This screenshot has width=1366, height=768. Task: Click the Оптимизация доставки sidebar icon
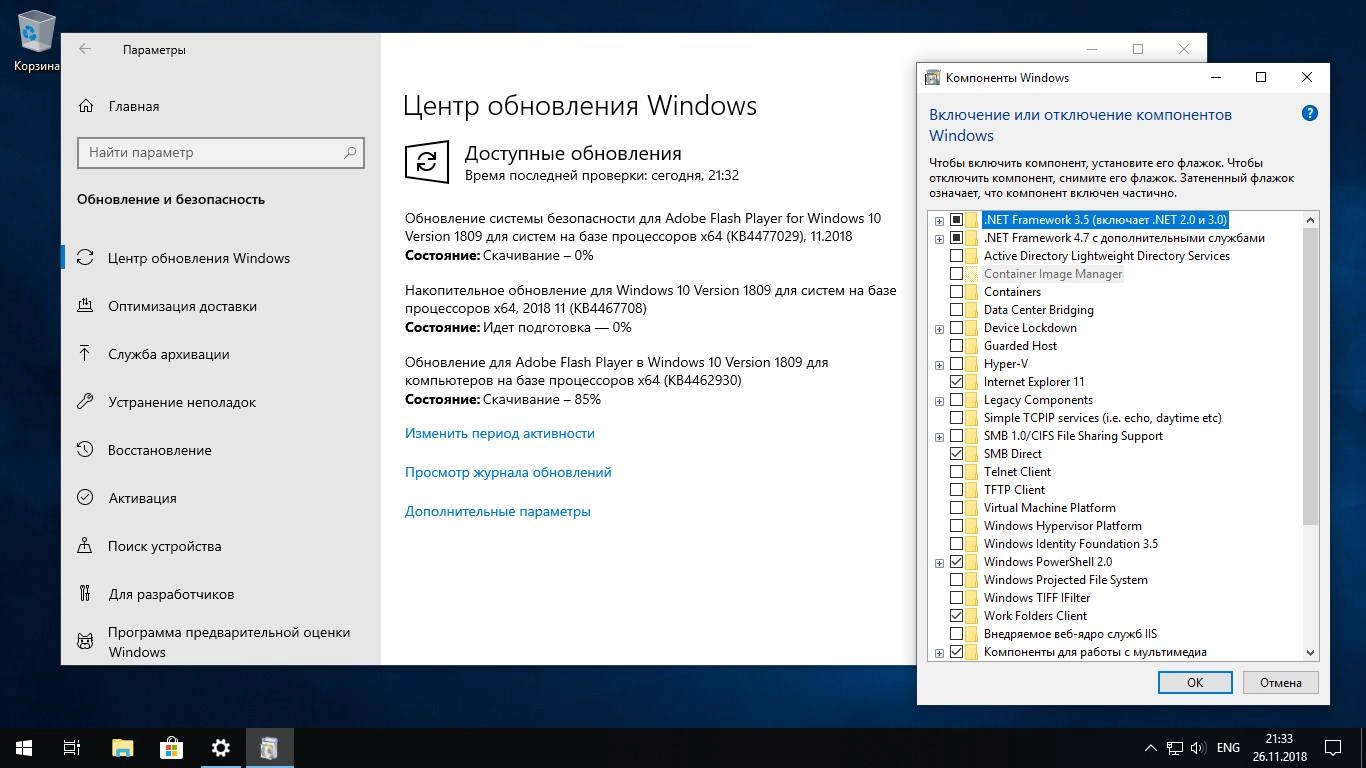pos(86,306)
